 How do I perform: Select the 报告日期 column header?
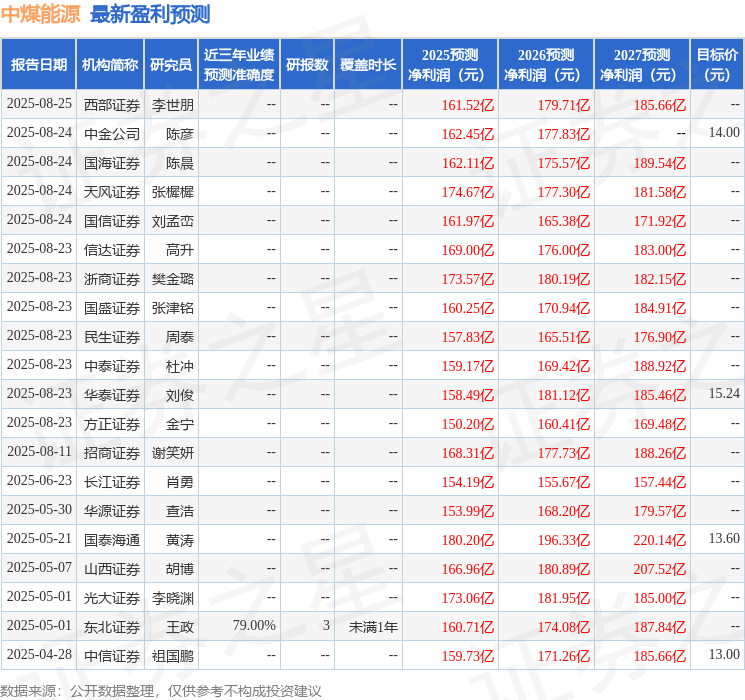(x=38, y=65)
